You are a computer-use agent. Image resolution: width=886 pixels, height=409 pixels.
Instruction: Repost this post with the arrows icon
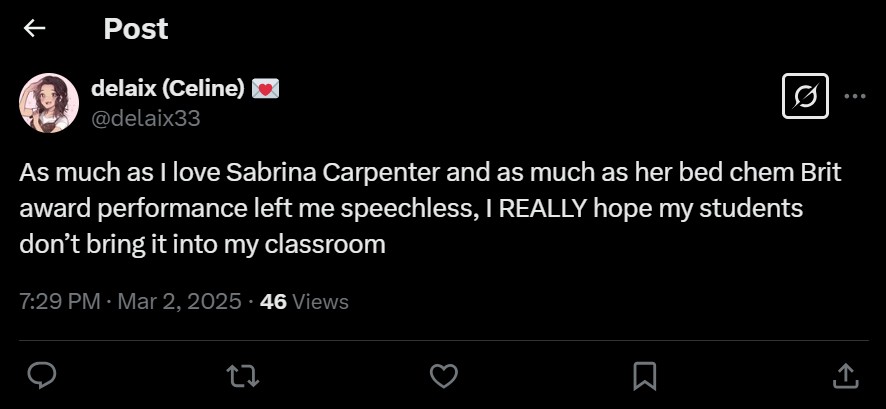point(241,375)
